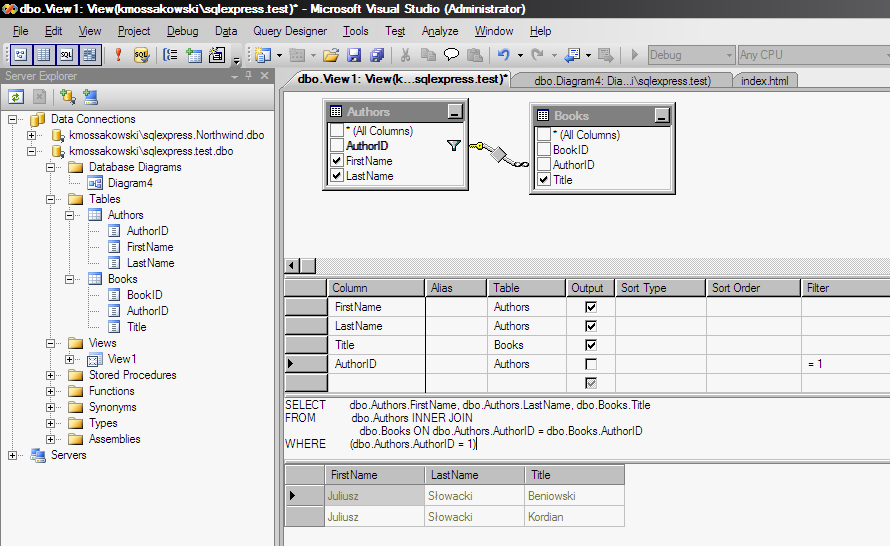This screenshot has width=890, height=546.
Task: Click the Connect to Server icon
Action: pos(90,97)
